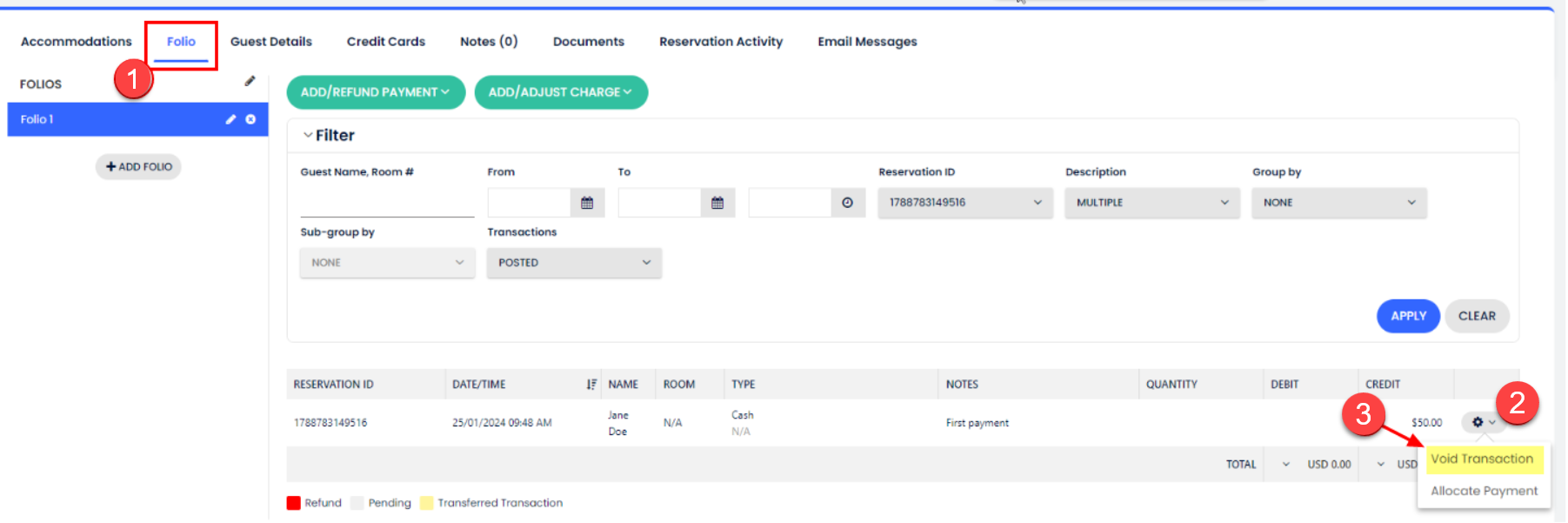
Task: Select Void Transaction from the menu
Action: coord(1482,459)
